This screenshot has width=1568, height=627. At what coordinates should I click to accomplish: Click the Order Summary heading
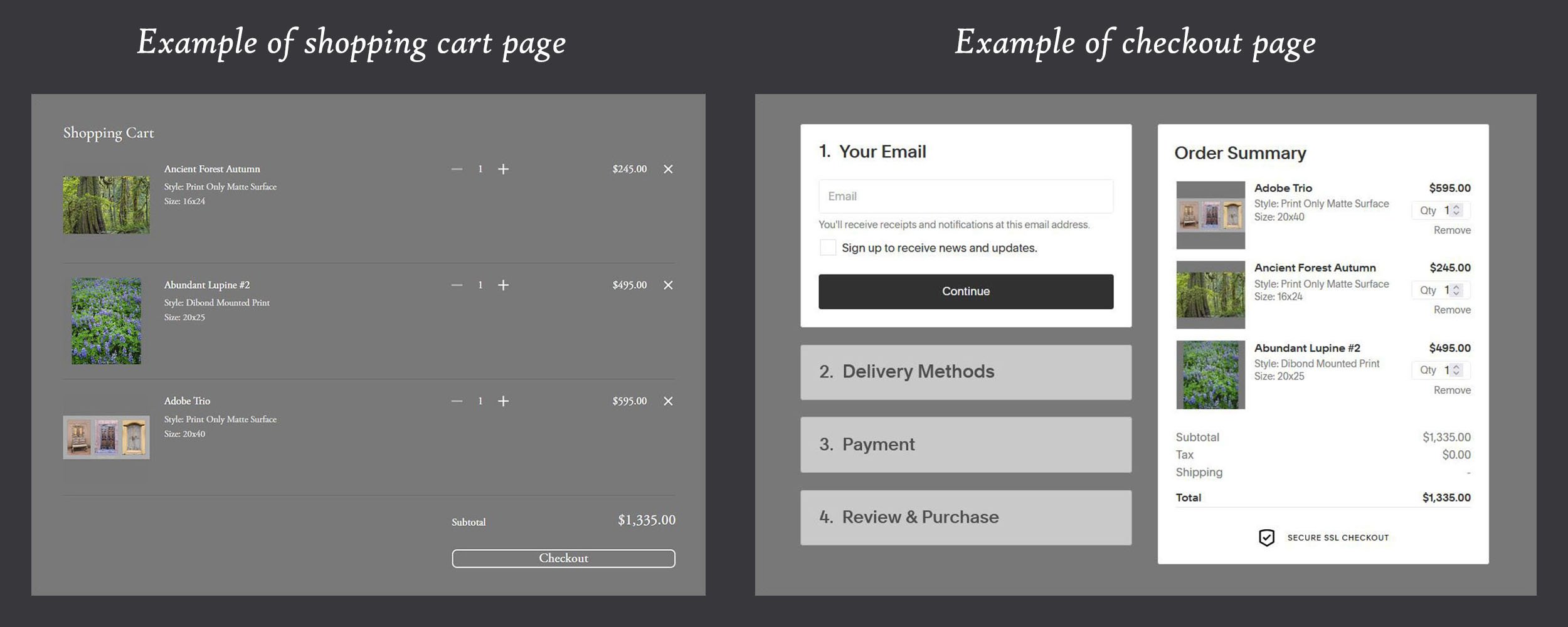1240,154
